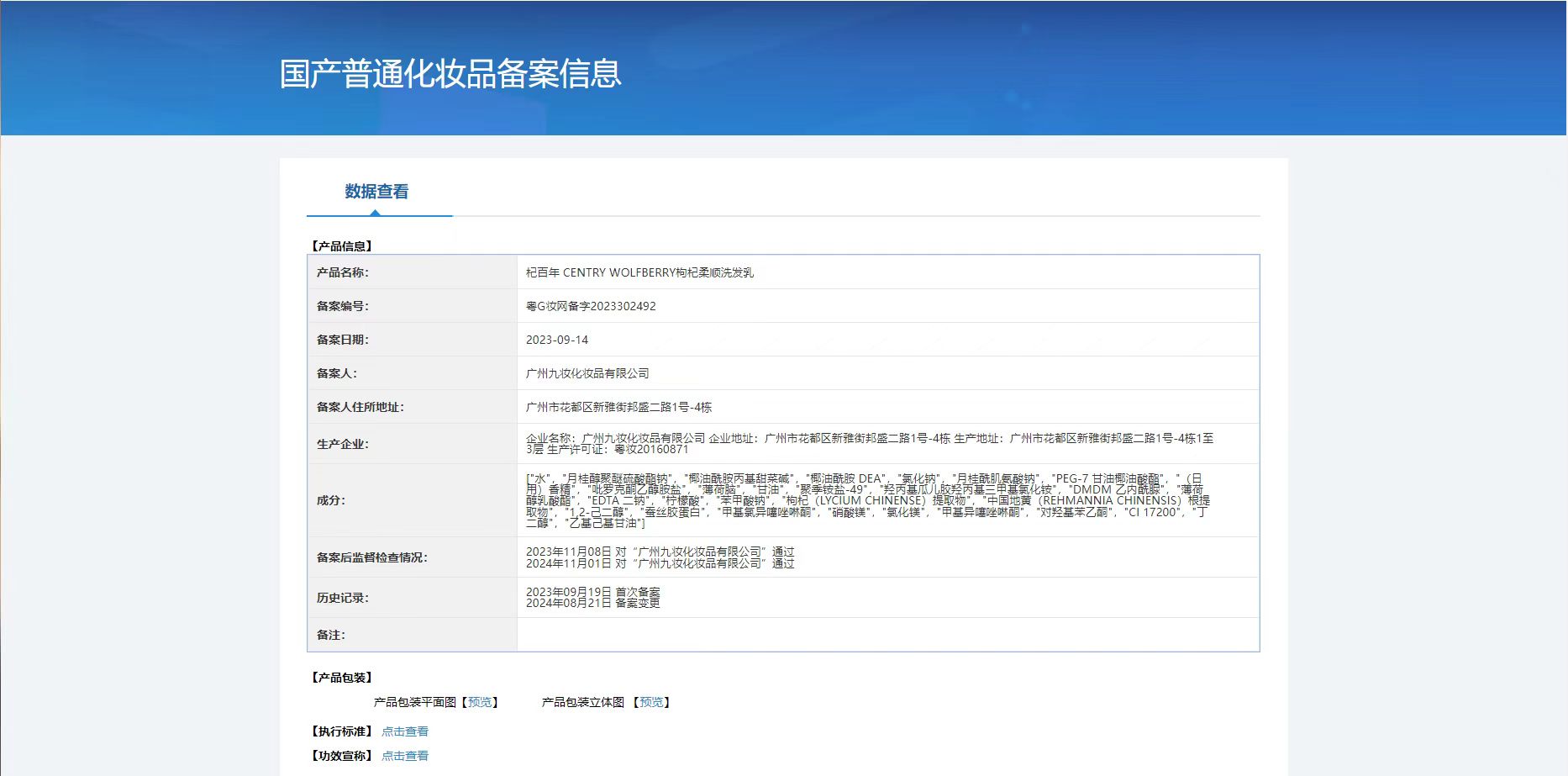
Task: Open 预览 for 产品包装平面图
Action: point(480,702)
